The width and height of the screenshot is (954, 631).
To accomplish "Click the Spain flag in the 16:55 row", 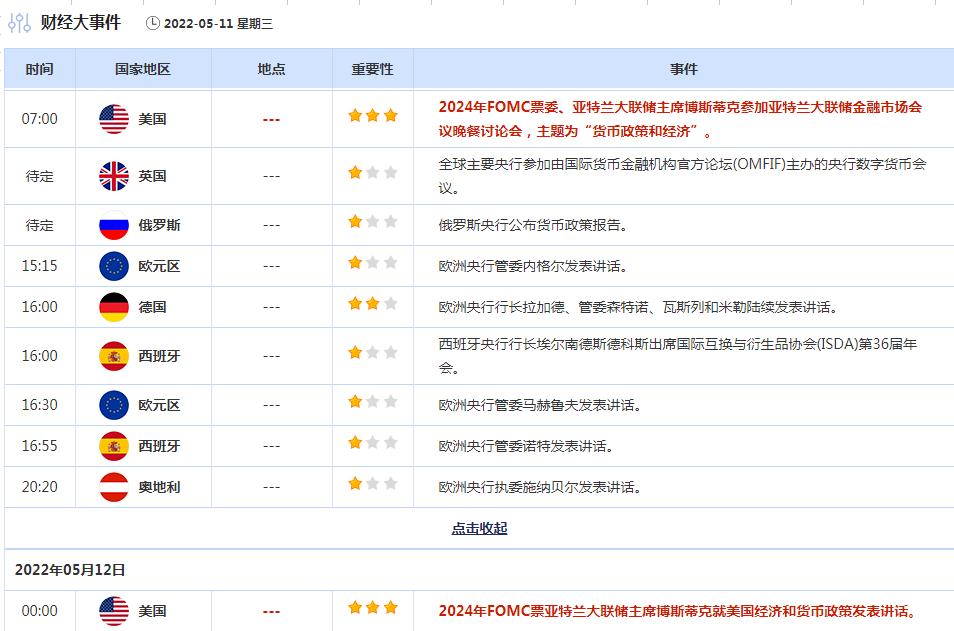I will (x=114, y=446).
